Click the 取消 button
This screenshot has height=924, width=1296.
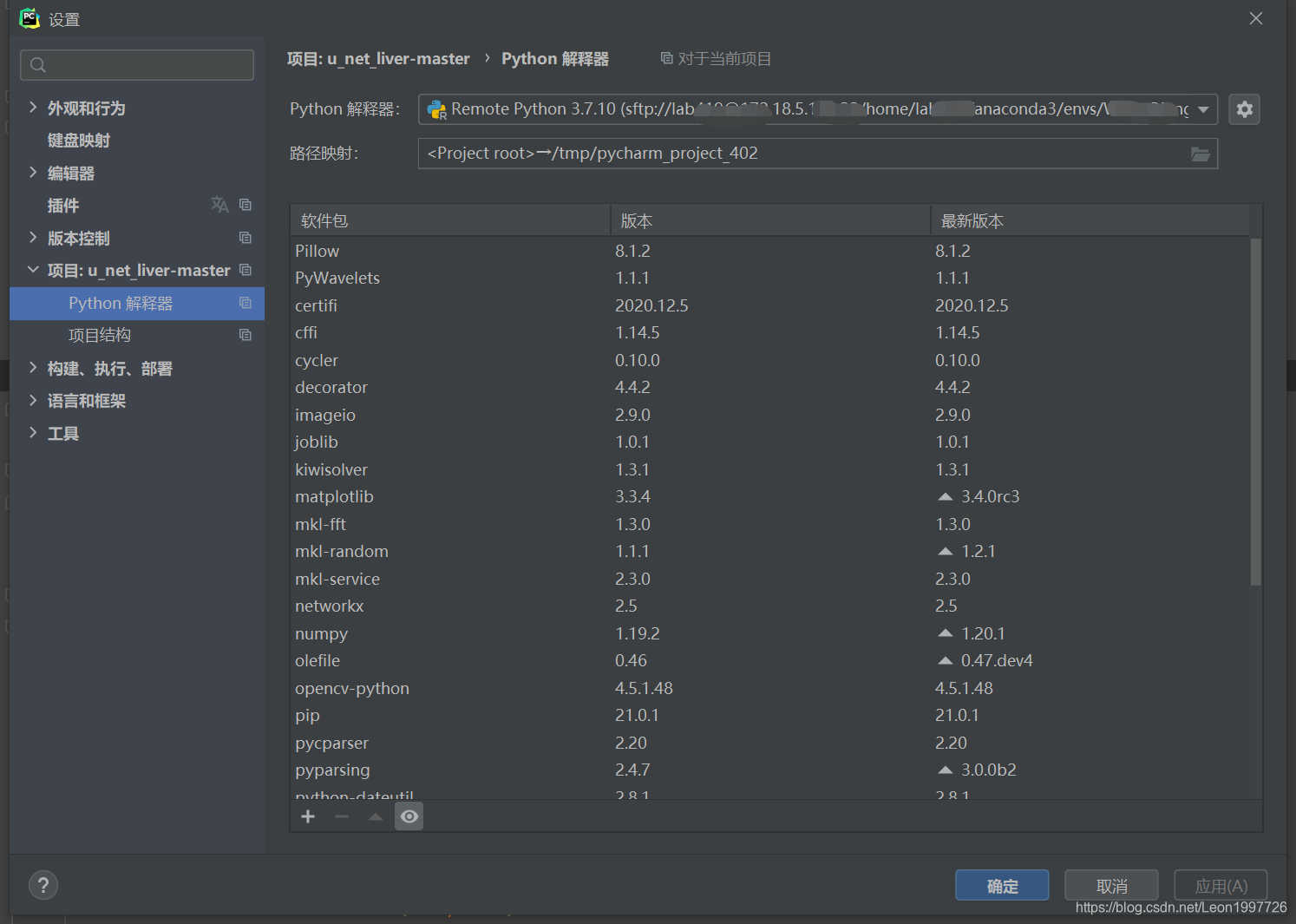[1111, 885]
